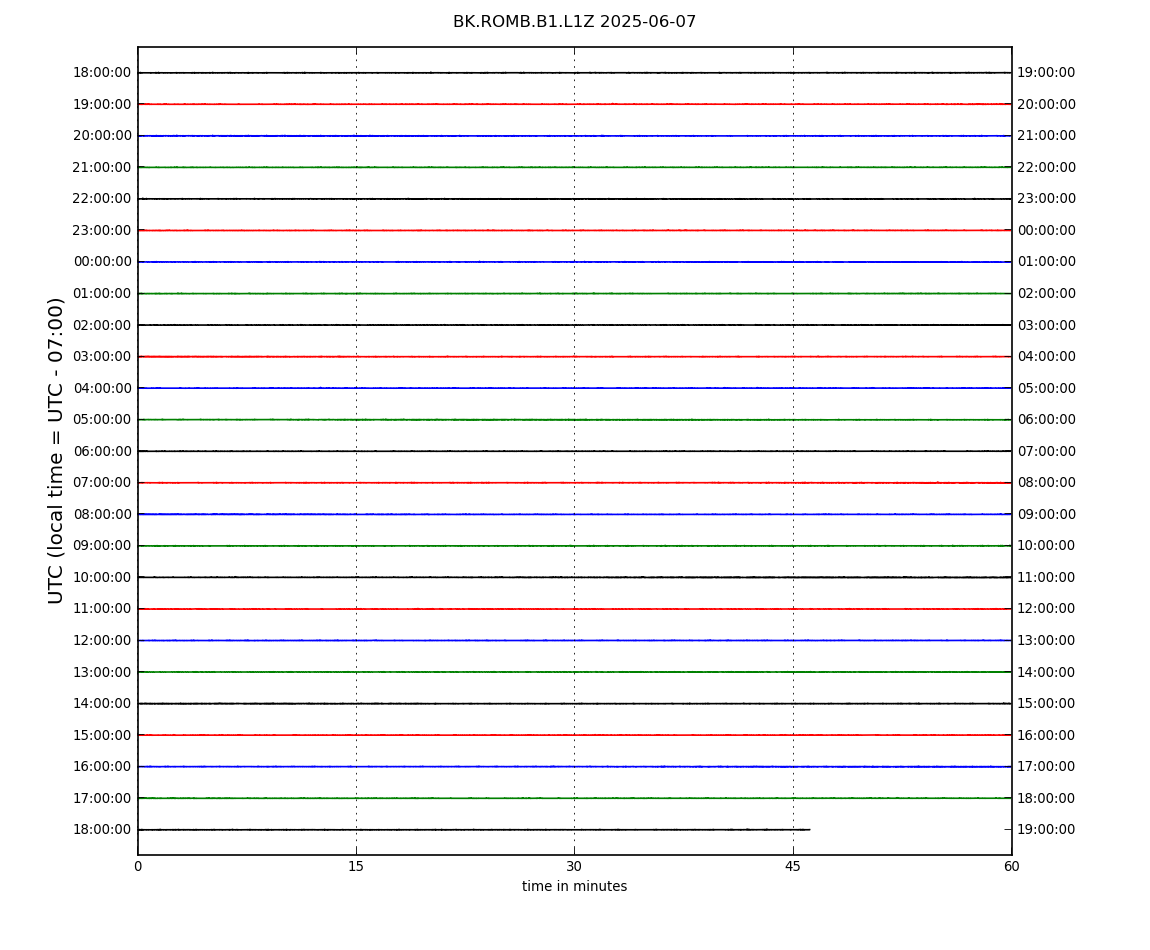Select left-axis label 05:00:00

pyautogui.click(x=102, y=420)
